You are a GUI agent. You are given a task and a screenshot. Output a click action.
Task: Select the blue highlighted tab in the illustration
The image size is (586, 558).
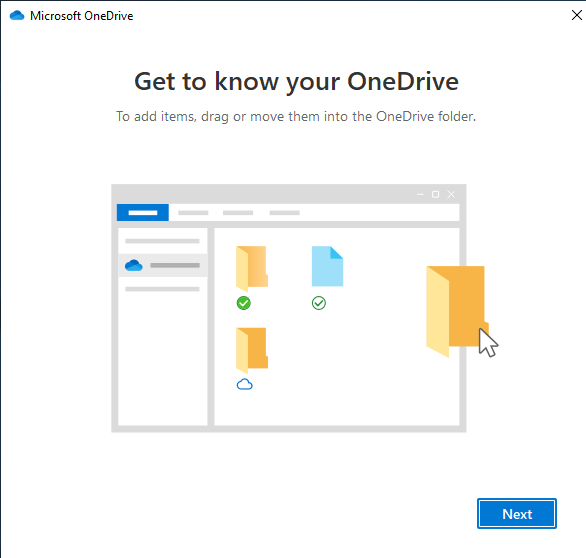click(x=143, y=213)
